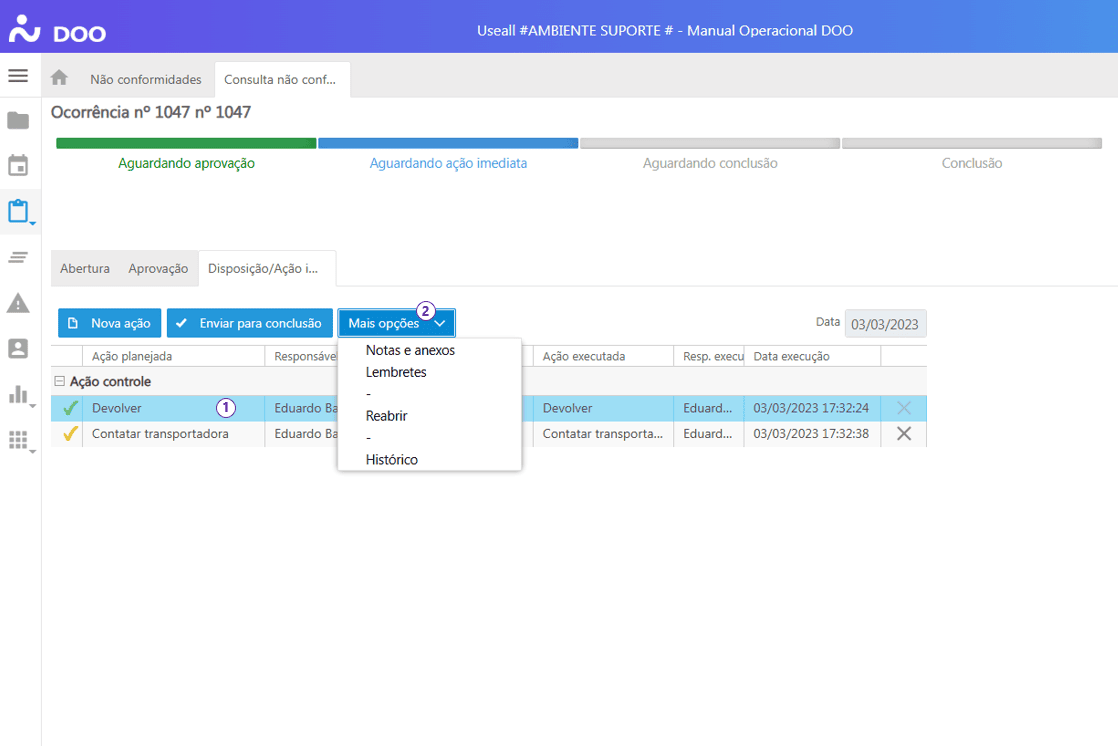
Task: Click the grid apps icon in sidebar
Action: click(x=18, y=440)
